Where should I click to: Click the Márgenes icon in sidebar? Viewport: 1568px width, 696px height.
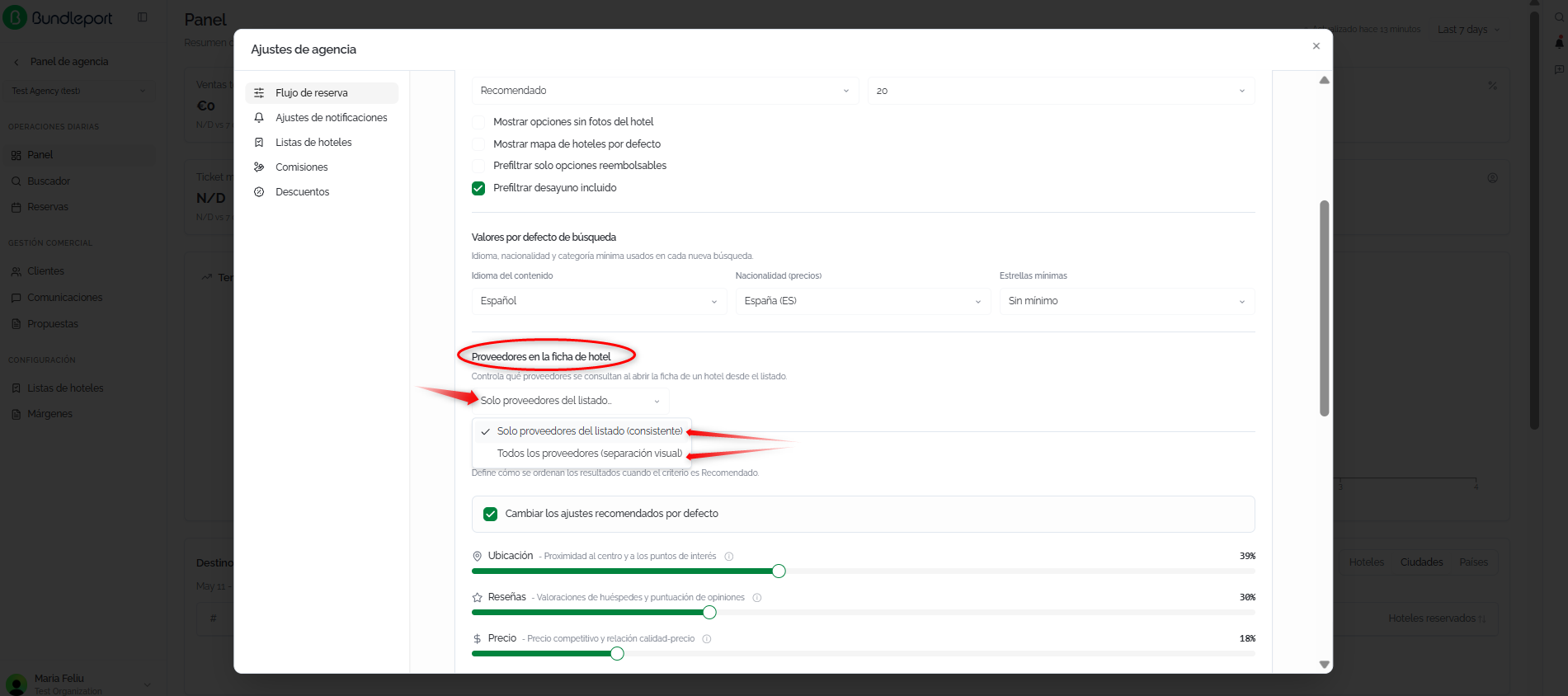click(x=16, y=414)
